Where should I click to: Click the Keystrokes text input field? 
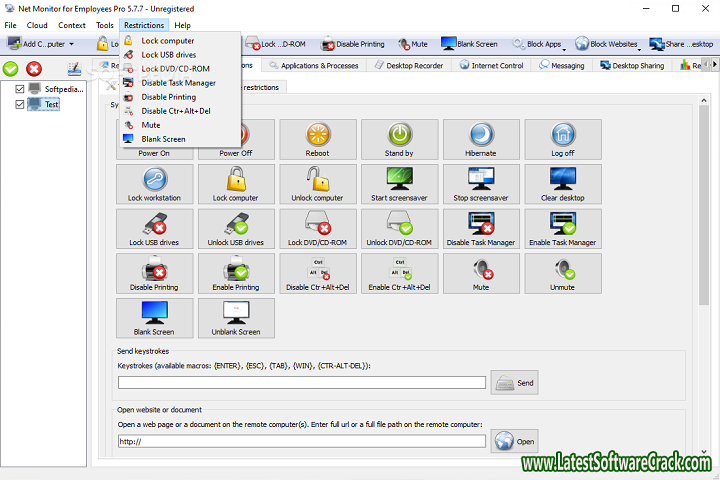[301, 382]
